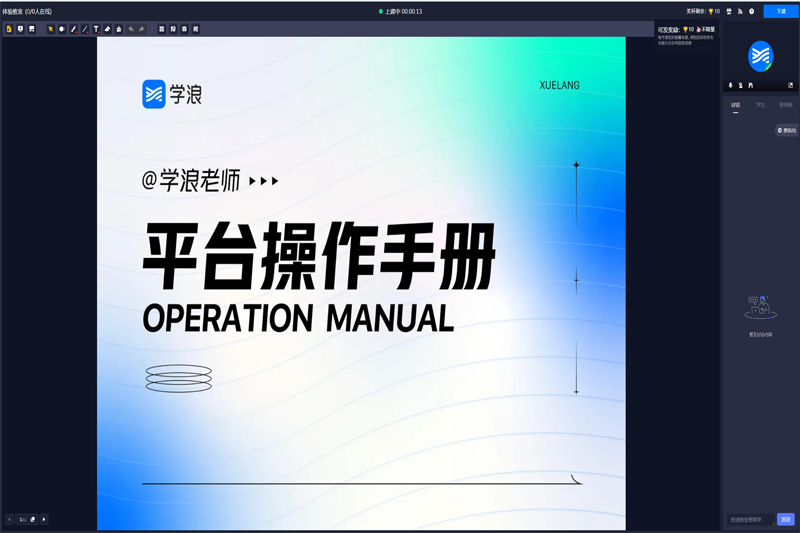
Task: Click the 发送 send button
Action: (x=785, y=519)
